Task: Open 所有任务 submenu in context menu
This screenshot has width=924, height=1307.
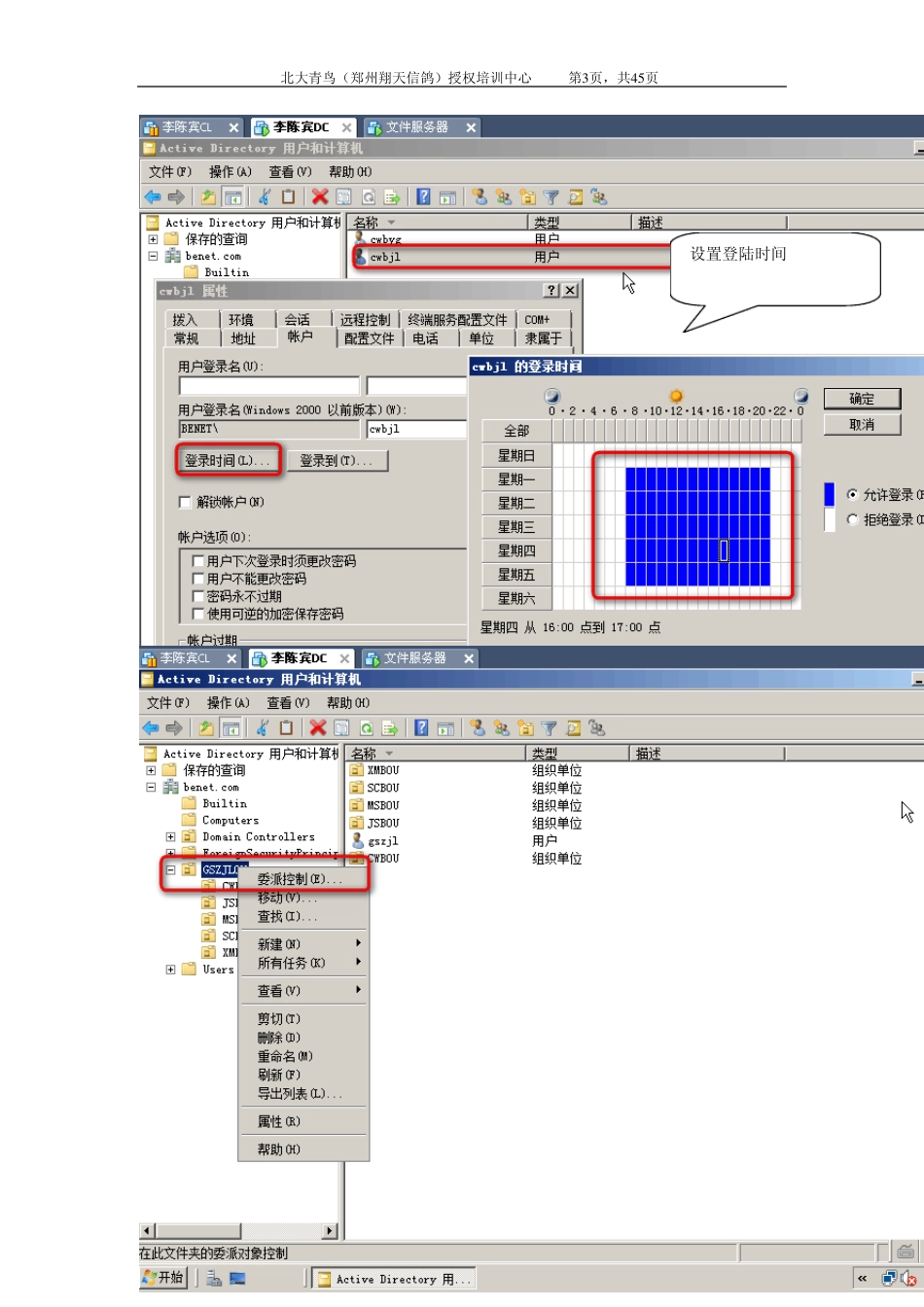Action: pos(303,963)
